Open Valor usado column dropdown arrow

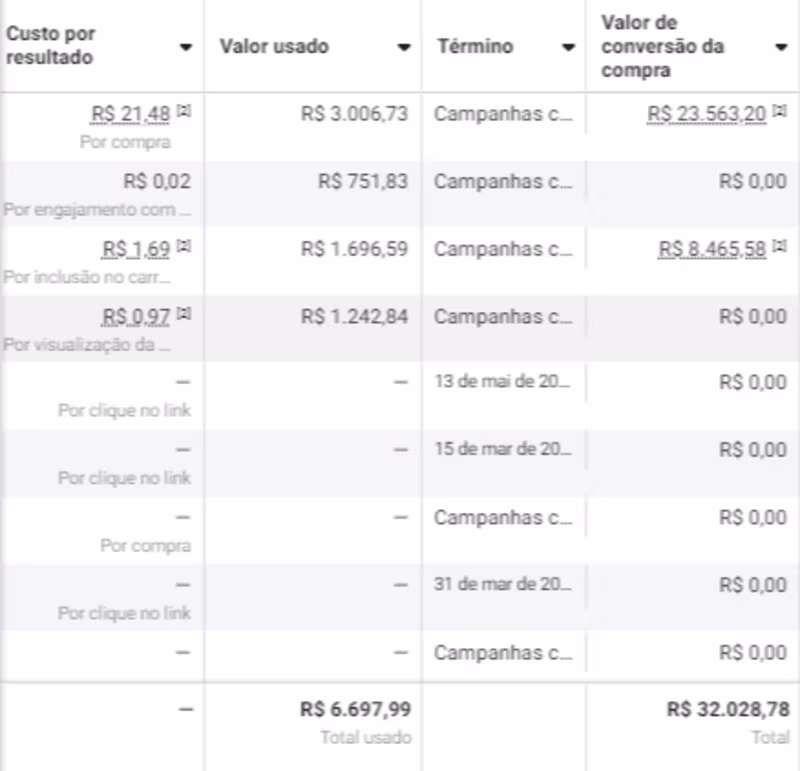click(x=403, y=47)
